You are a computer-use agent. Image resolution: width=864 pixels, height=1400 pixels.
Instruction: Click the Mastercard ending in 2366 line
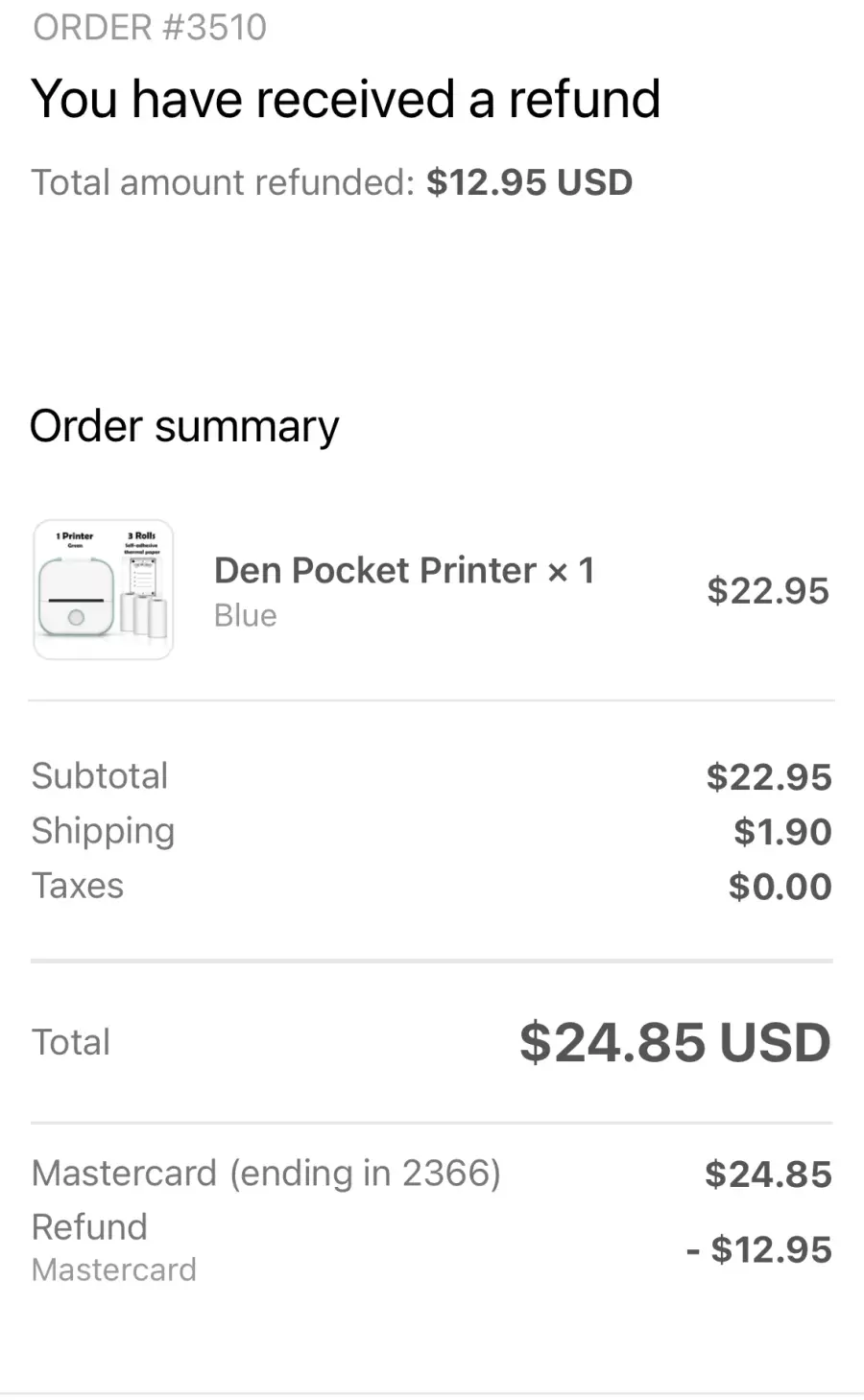266,1173
